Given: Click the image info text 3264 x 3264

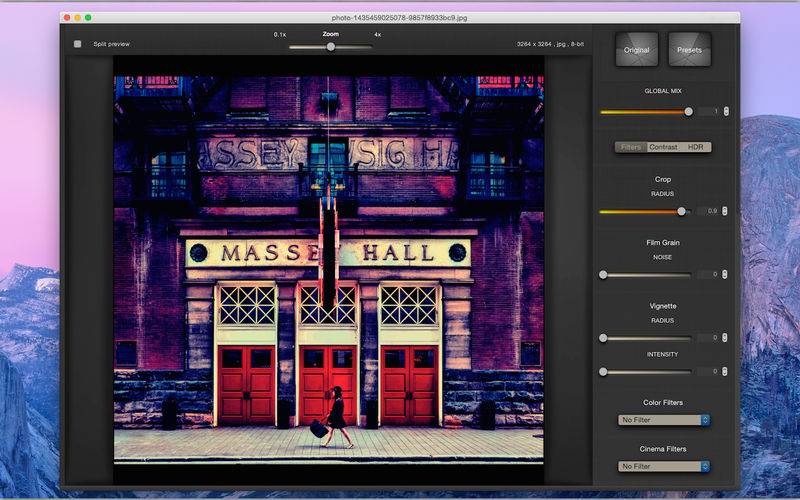Looking at the screenshot, I should pyautogui.click(x=550, y=44).
